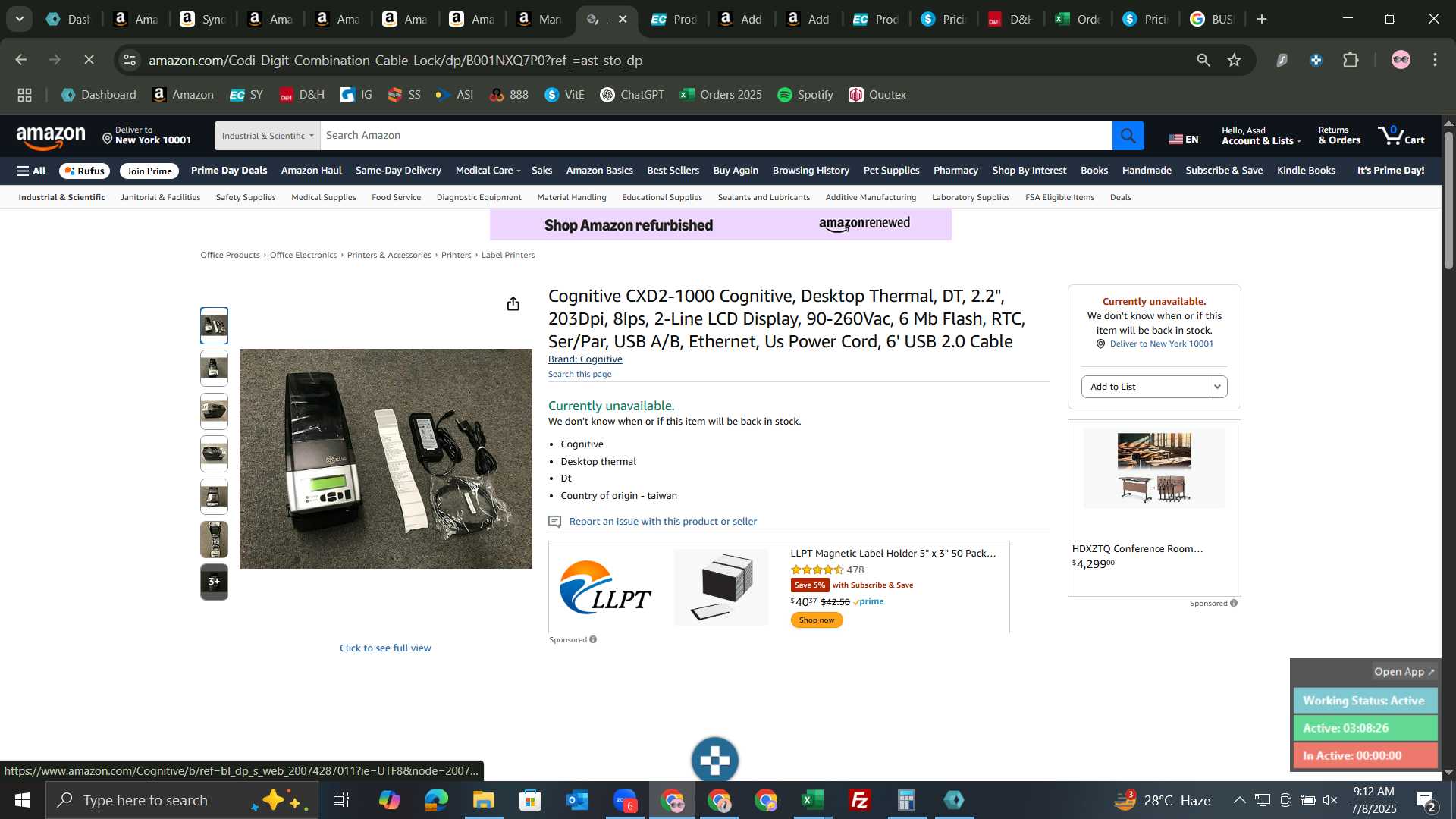This screenshot has width=1456, height=819.
Task: Report an issue with this product
Action: click(663, 521)
